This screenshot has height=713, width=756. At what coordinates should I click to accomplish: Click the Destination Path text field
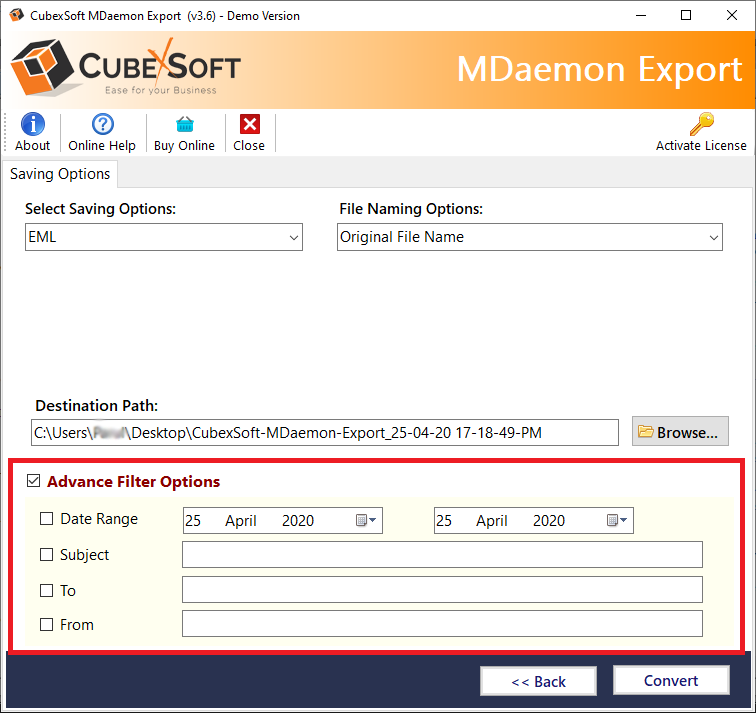pos(325,432)
